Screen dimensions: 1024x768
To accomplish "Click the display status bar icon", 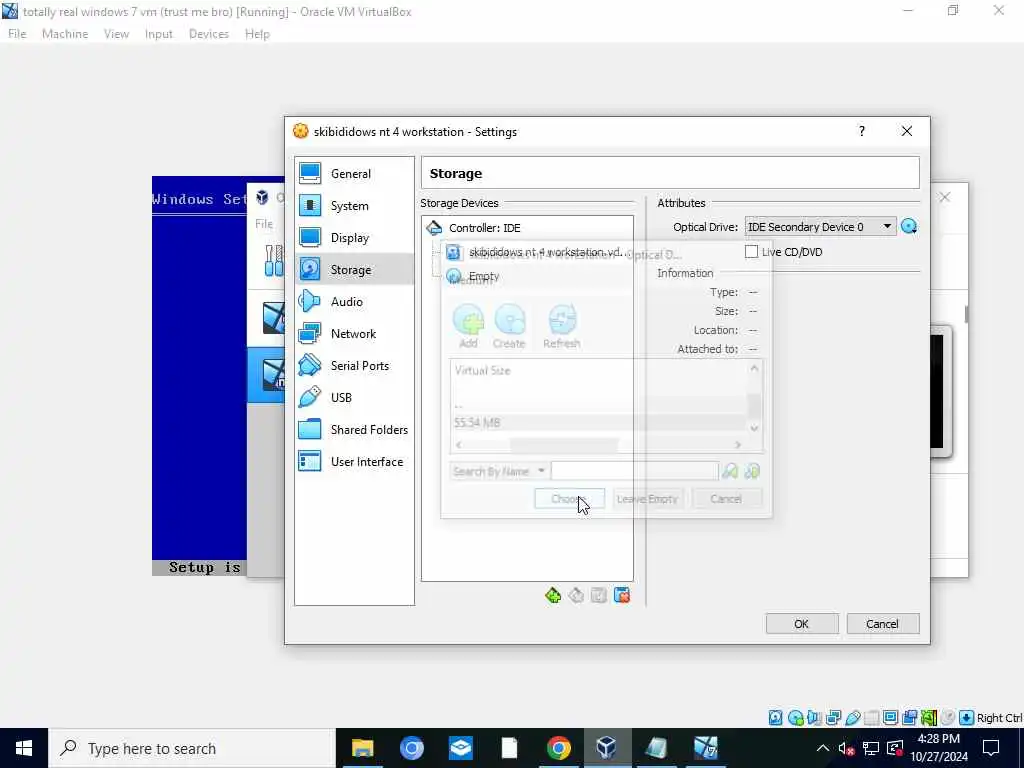I will click(x=890, y=718).
